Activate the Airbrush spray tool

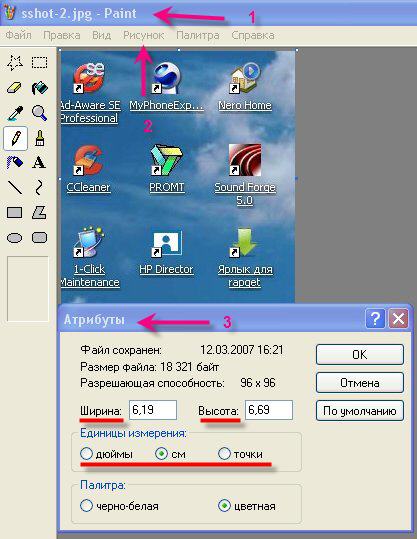click(x=15, y=162)
